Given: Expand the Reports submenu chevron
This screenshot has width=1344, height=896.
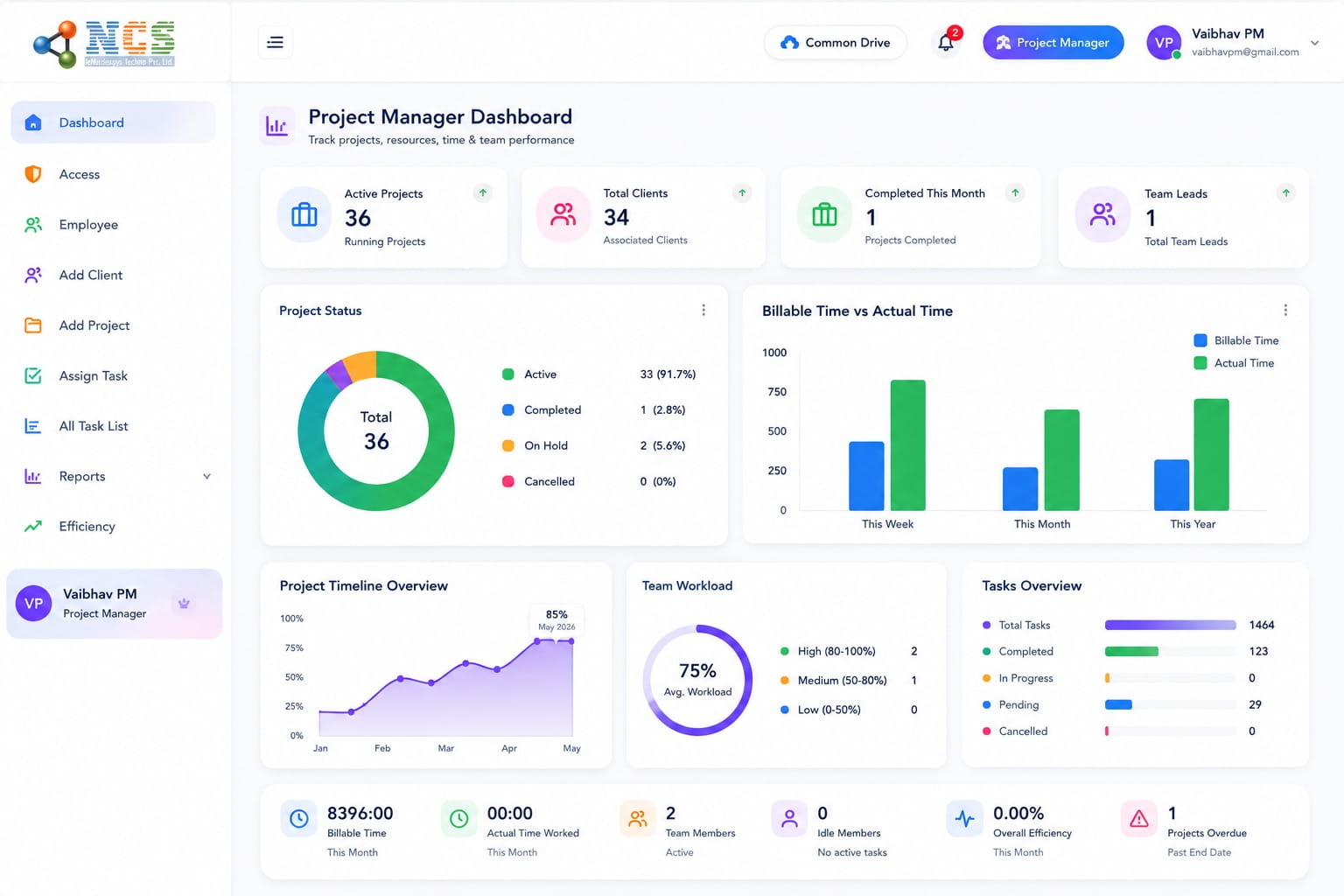Looking at the screenshot, I should tap(206, 476).
